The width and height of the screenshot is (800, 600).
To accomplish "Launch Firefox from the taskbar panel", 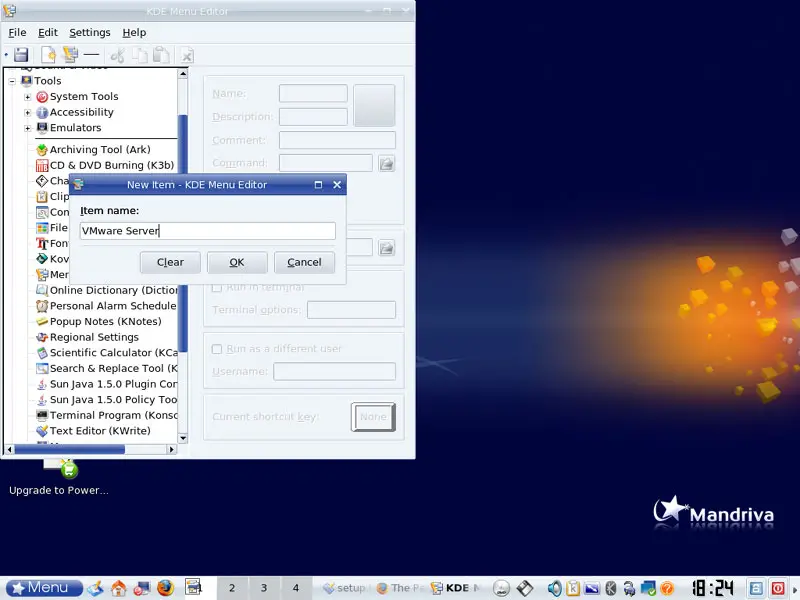I will click(165, 588).
